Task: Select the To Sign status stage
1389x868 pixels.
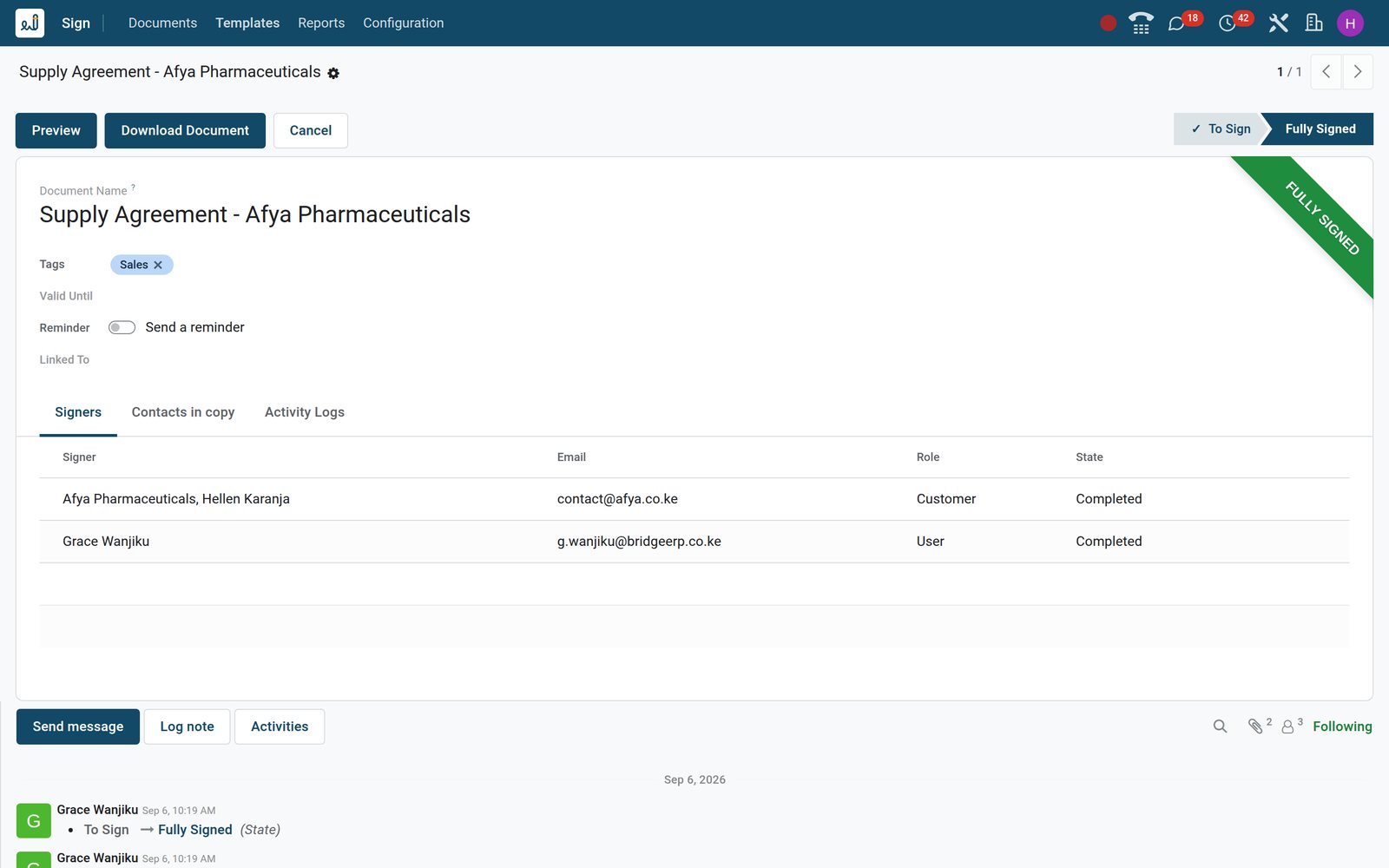Action: (x=1220, y=128)
